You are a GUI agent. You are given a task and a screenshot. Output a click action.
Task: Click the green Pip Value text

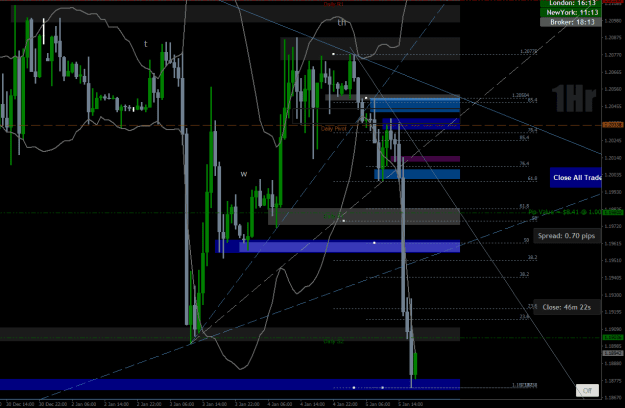coord(564,212)
